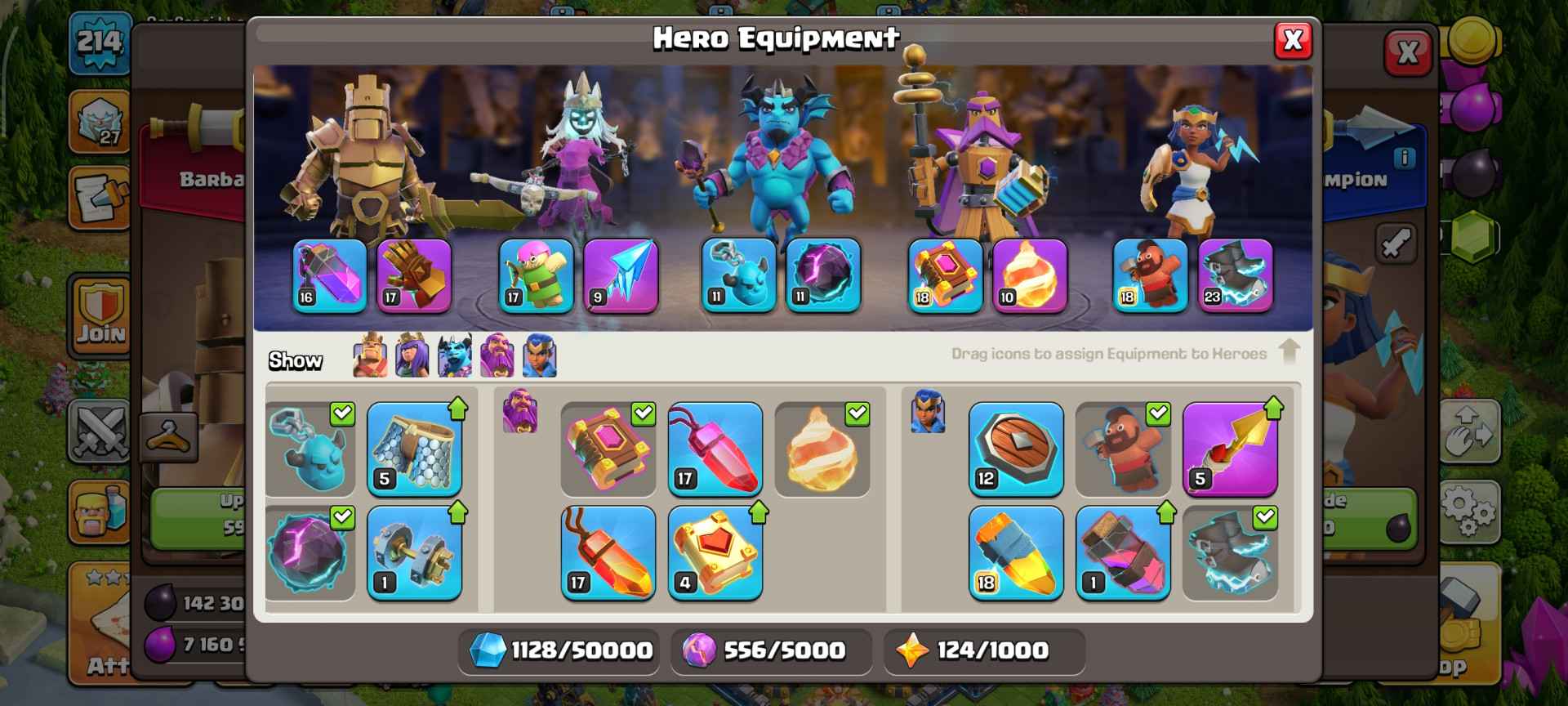
Task: Select the level 17 gauntlet equipment slot
Action: [x=414, y=276]
